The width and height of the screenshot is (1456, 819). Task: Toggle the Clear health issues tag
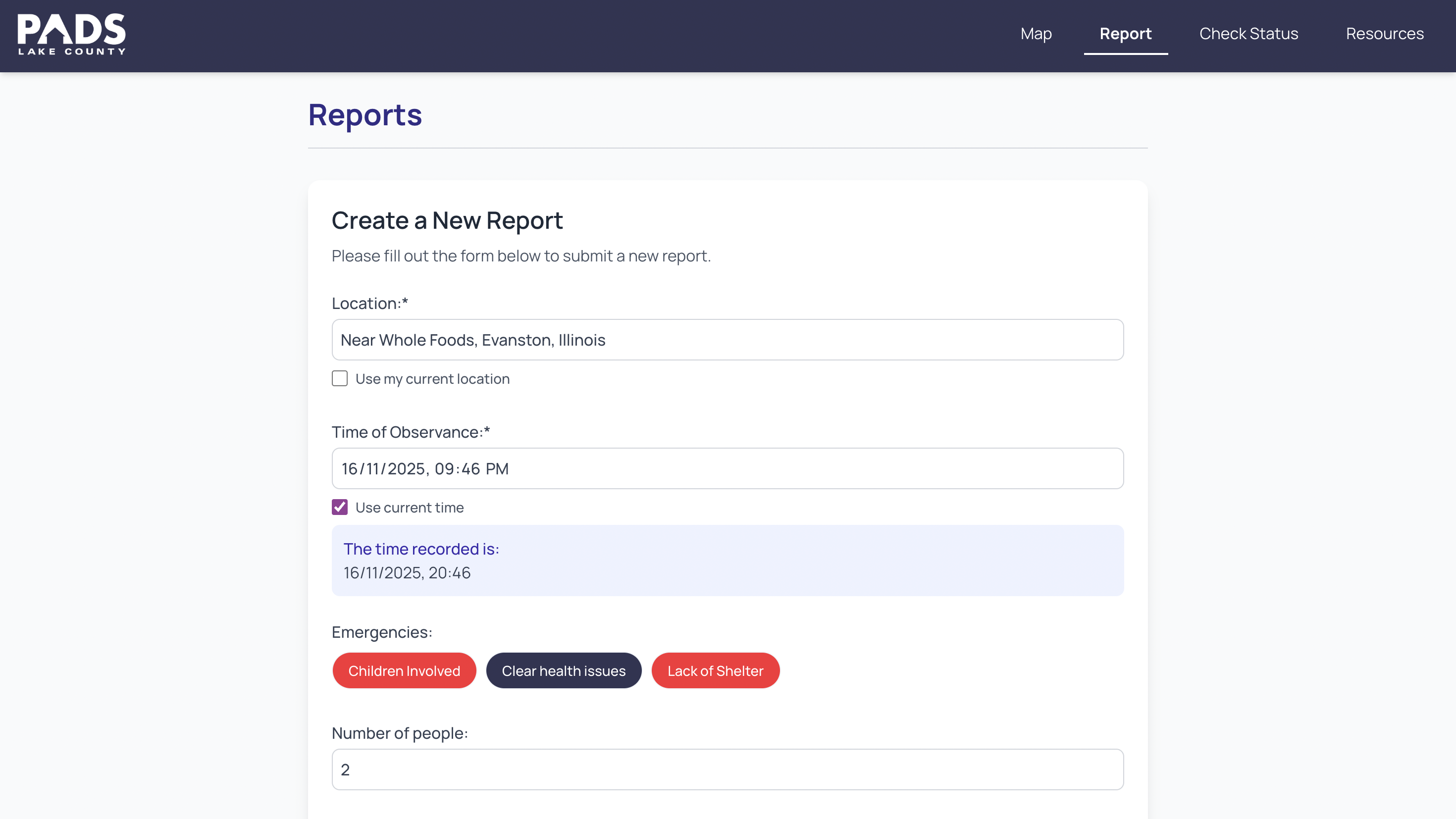pyautogui.click(x=563, y=671)
